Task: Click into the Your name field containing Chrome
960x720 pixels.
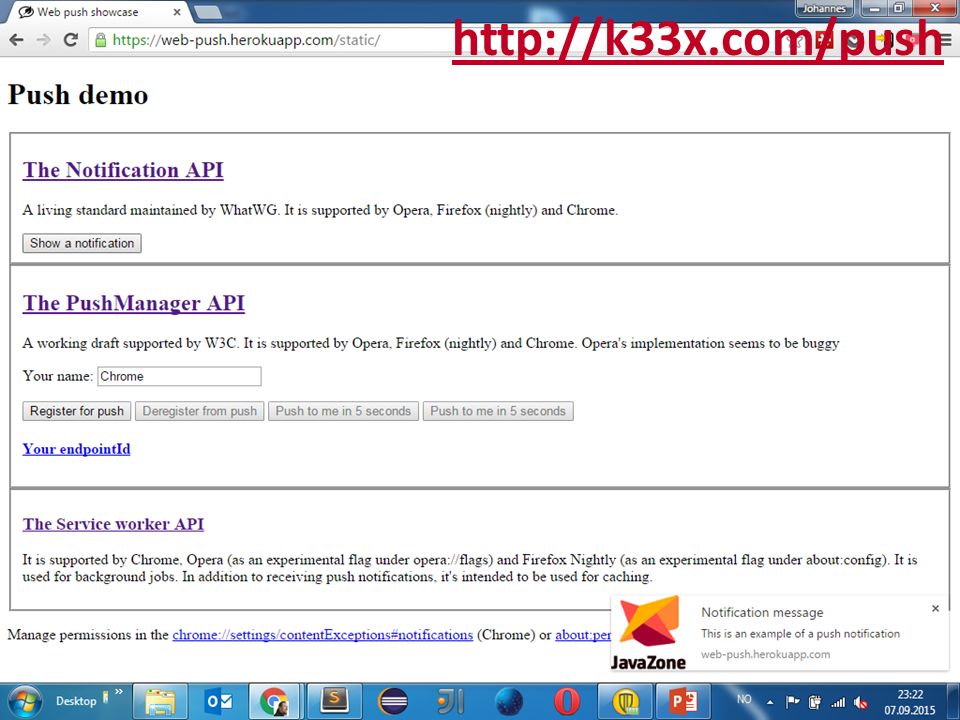Action: pyautogui.click(x=179, y=377)
